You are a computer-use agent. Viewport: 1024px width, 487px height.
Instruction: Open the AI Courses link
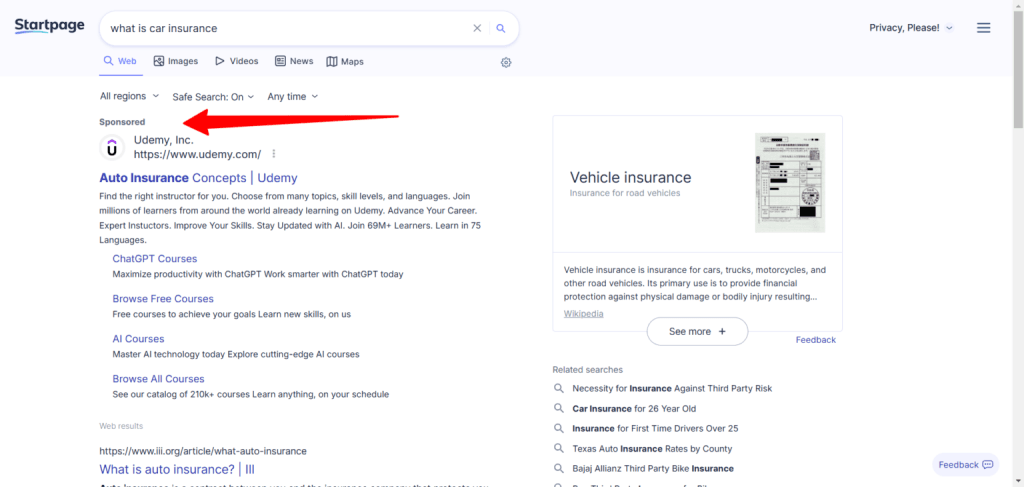138,339
